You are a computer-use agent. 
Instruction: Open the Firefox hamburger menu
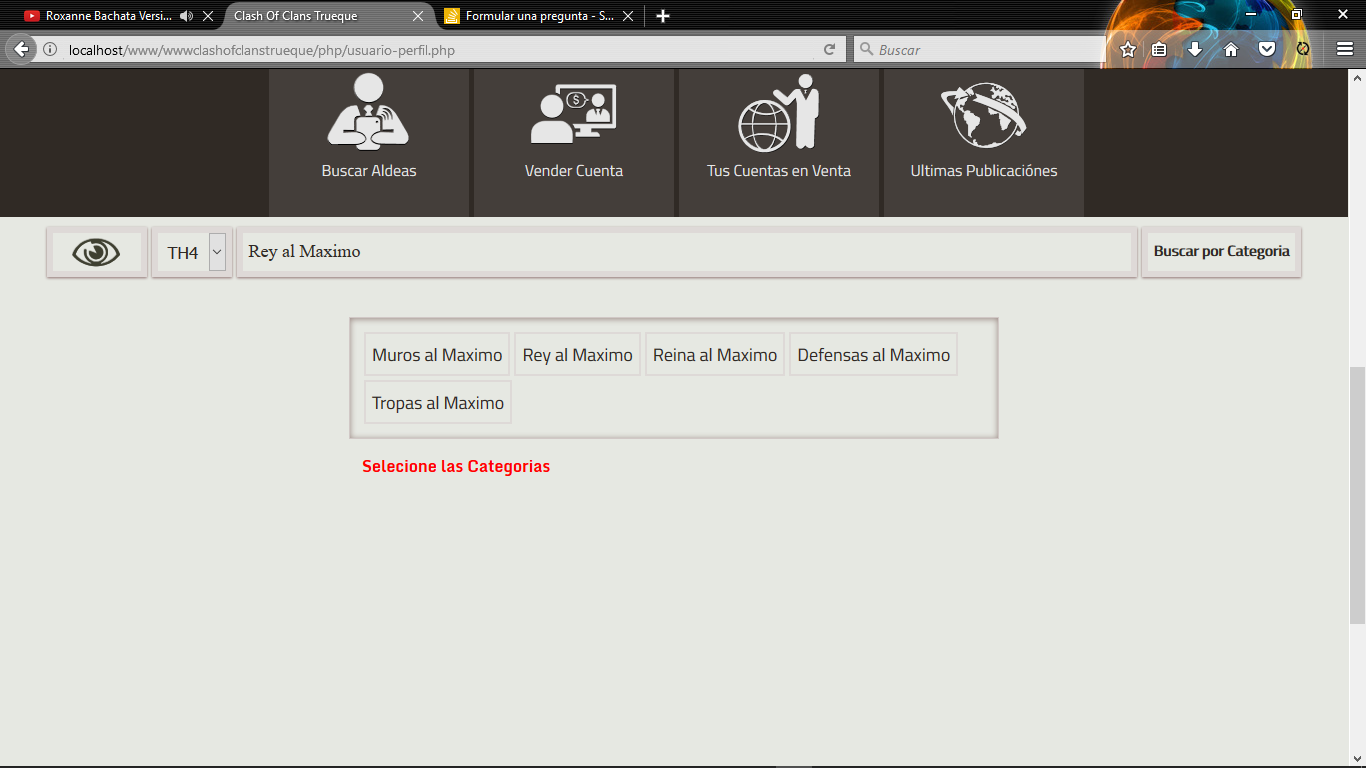[1345, 49]
